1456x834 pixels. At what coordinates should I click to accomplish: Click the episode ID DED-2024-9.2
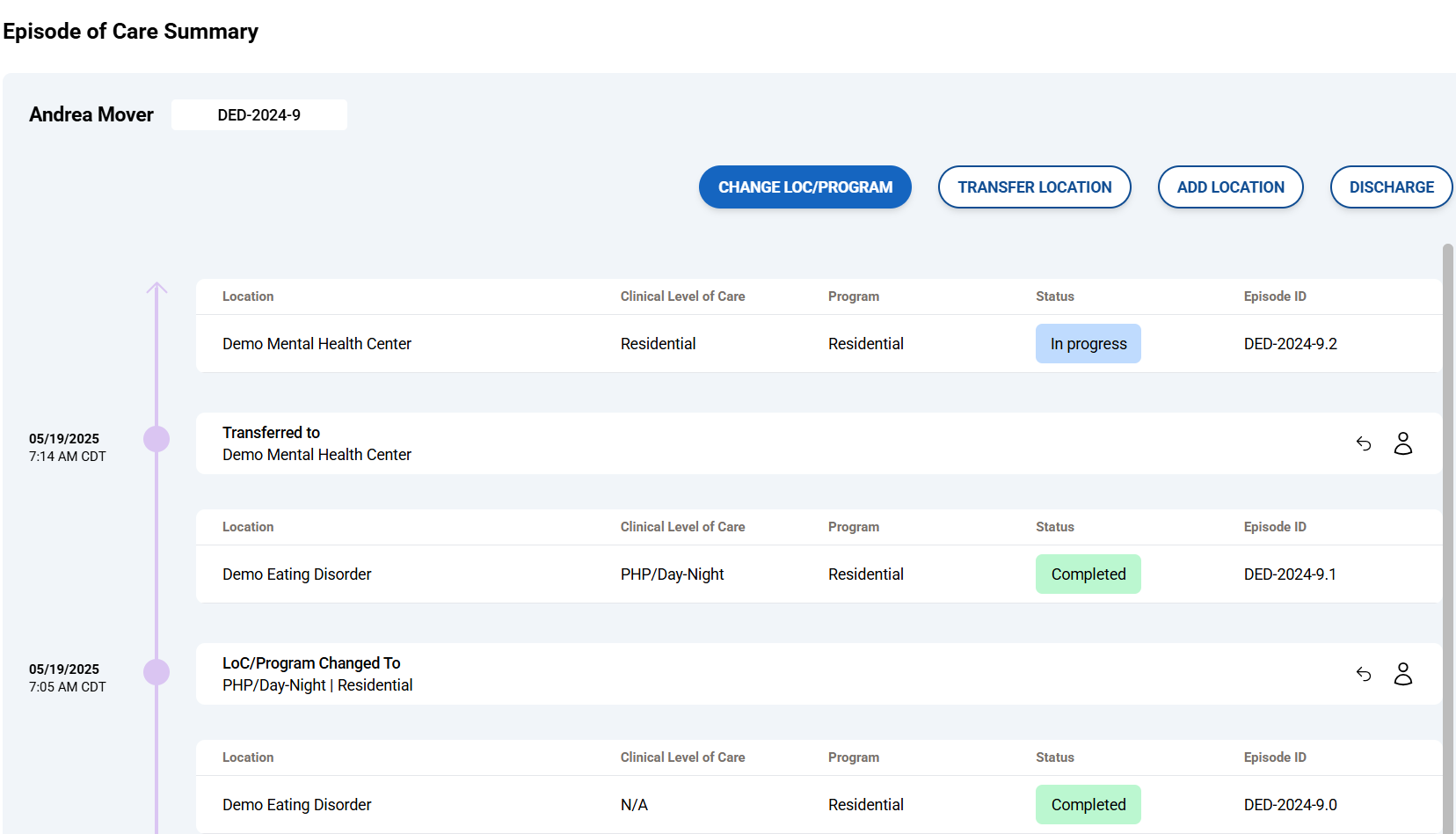(1290, 344)
